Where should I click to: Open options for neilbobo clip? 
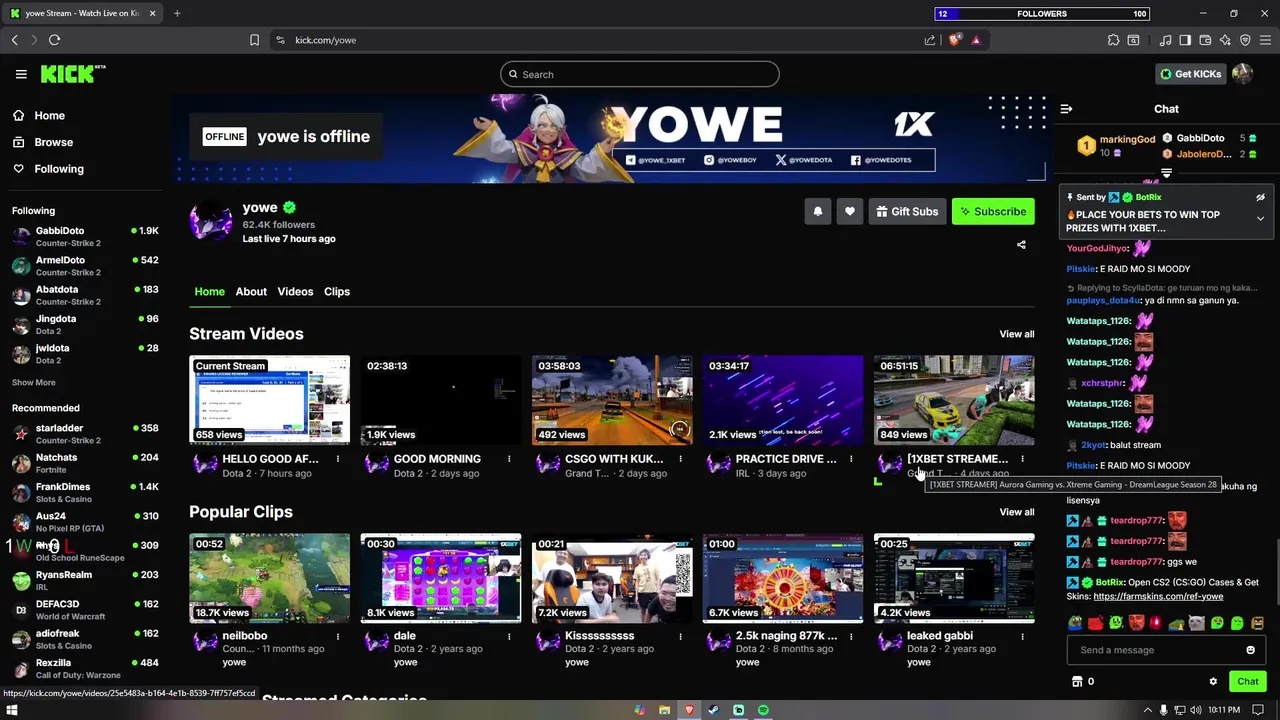pyautogui.click(x=338, y=636)
